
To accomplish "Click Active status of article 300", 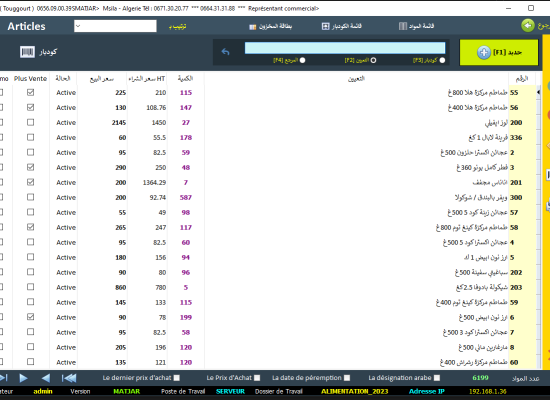I will [x=66, y=198].
